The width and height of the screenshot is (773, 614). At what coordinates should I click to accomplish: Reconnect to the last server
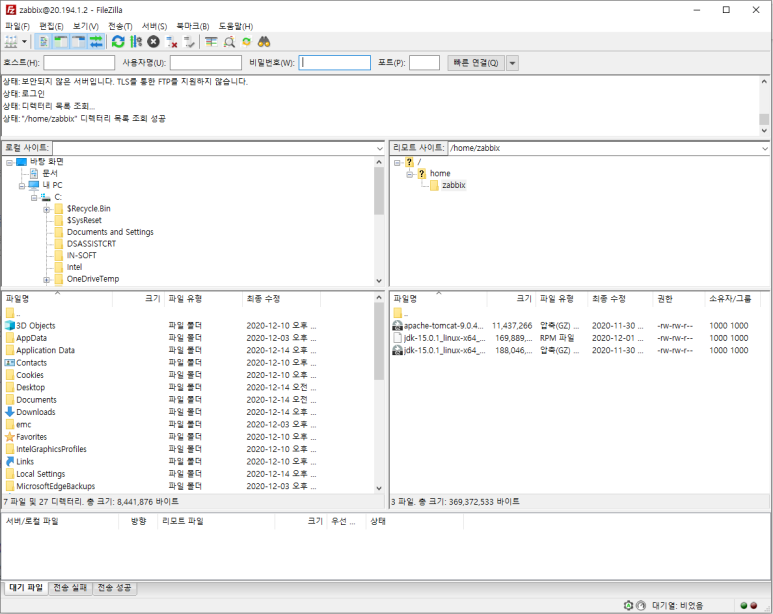point(189,42)
